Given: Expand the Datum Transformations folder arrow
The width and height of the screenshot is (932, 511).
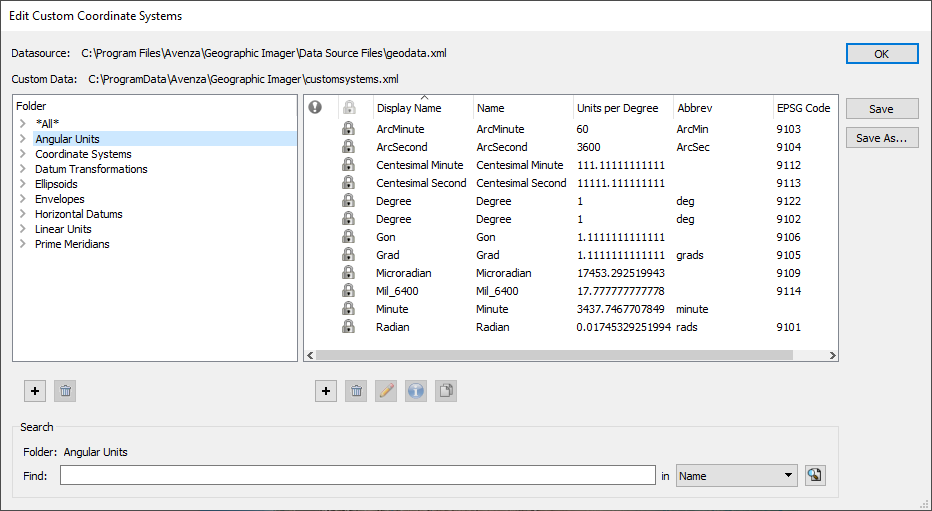Looking at the screenshot, I should coord(23,169).
